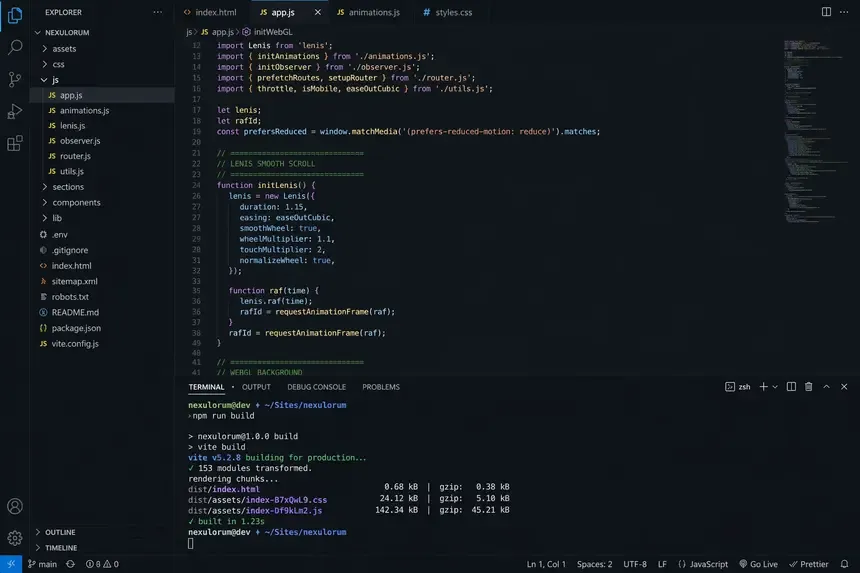Open the terminal launch profile dropdown arrow

click(775, 387)
